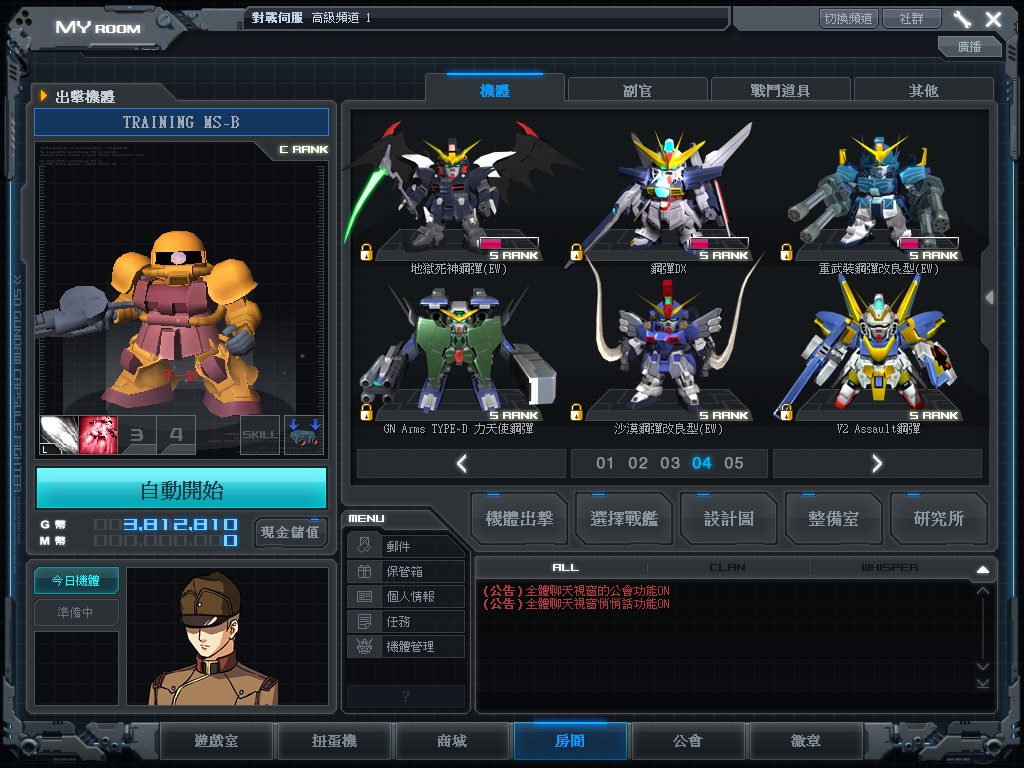Open the 扭蛋機 capsule machine
Viewport: 1024px width, 768px height.
[x=334, y=741]
